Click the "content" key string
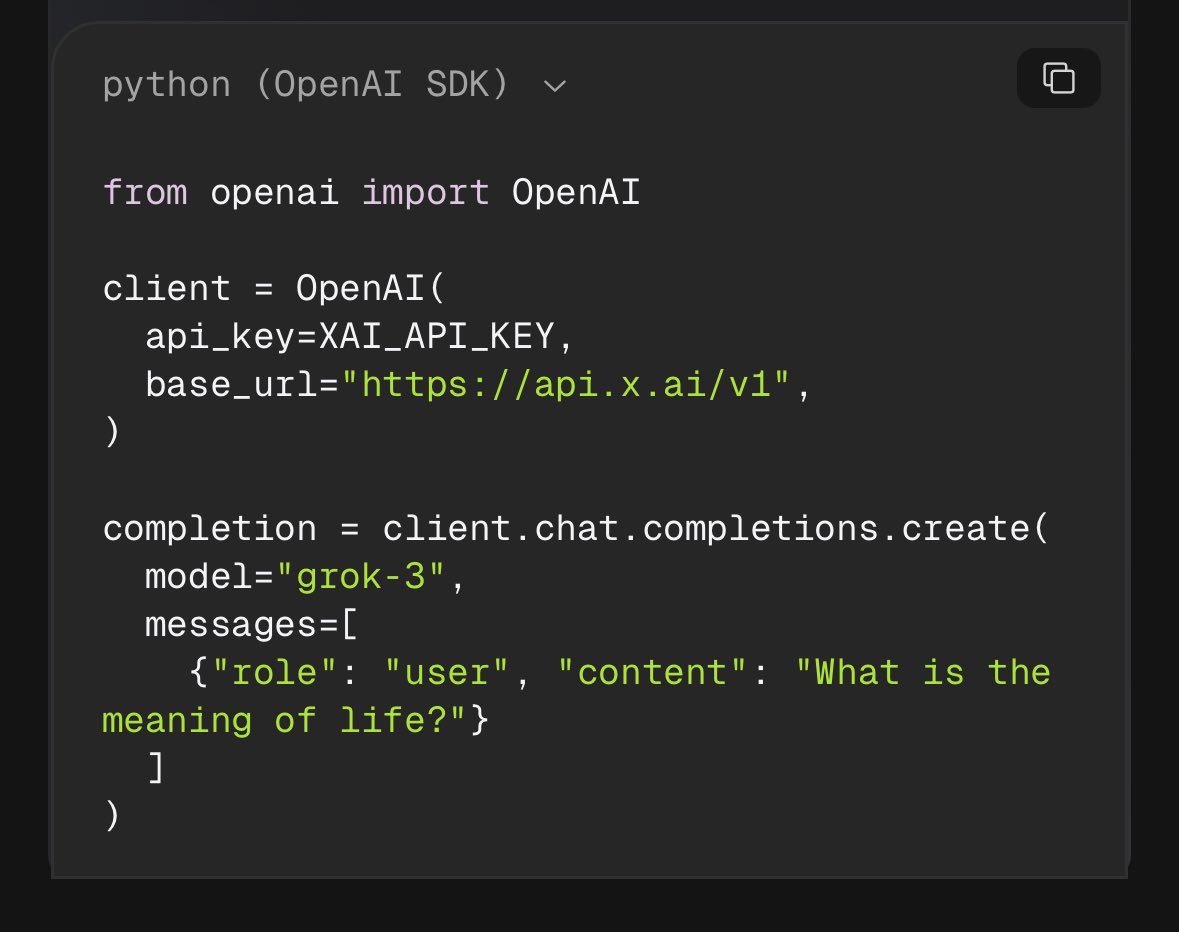 [651, 673]
